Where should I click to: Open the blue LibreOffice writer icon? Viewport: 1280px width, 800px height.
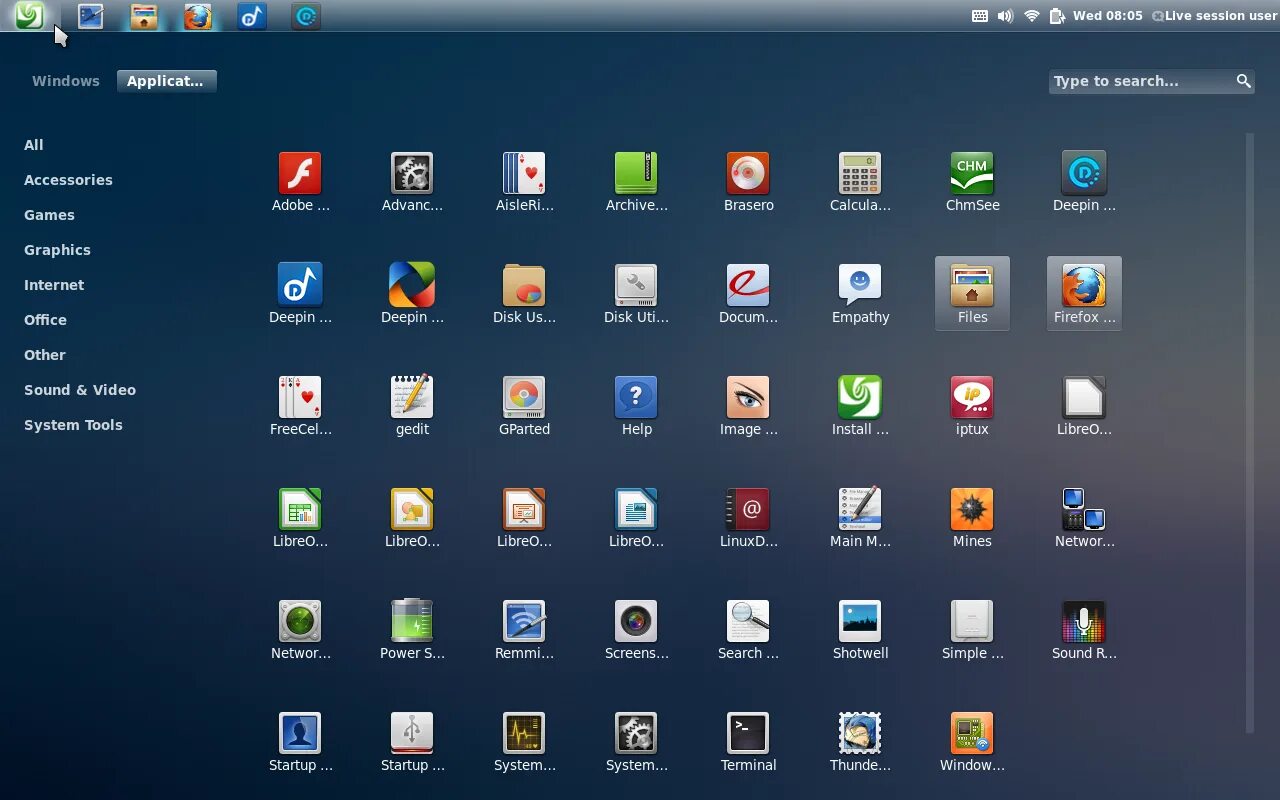click(x=636, y=510)
